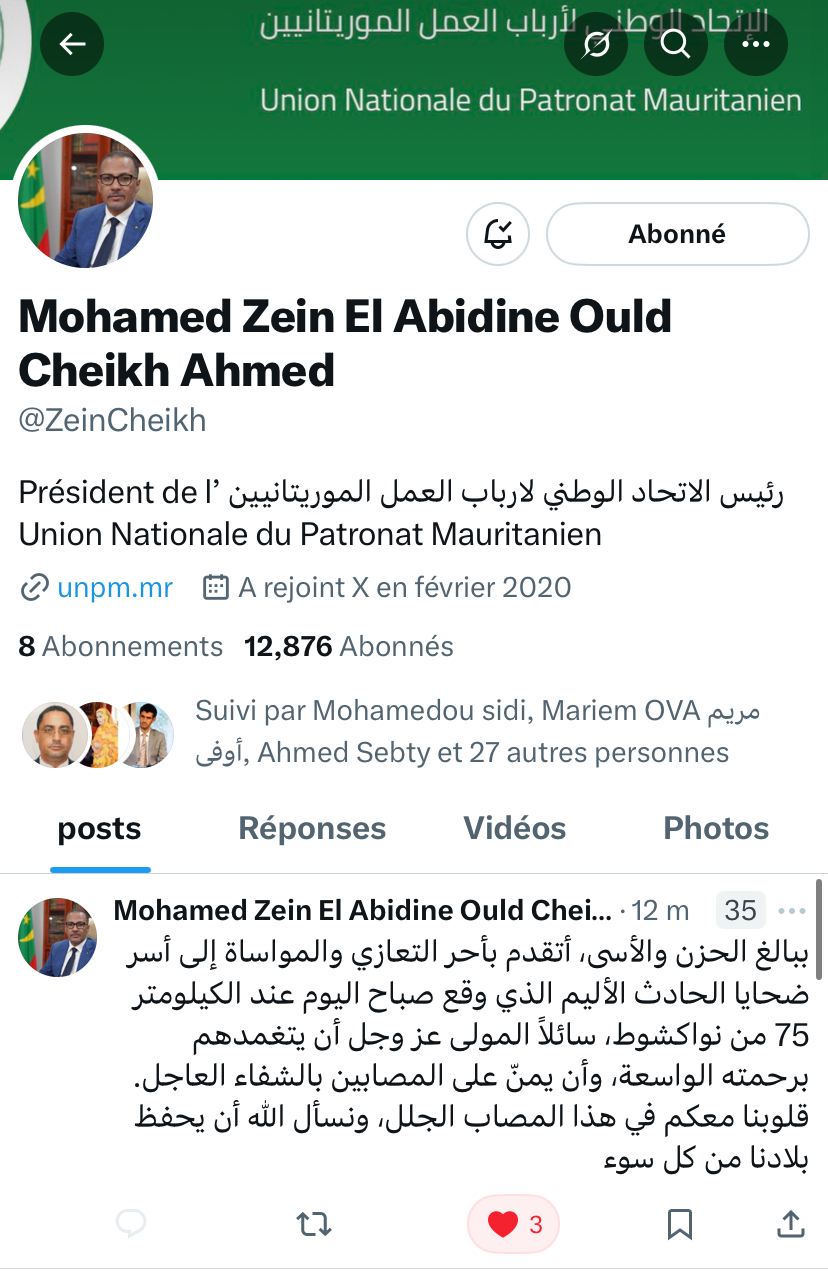Open the search magnifier icon
This screenshot has height=1275, width=828.
(676, 45)
